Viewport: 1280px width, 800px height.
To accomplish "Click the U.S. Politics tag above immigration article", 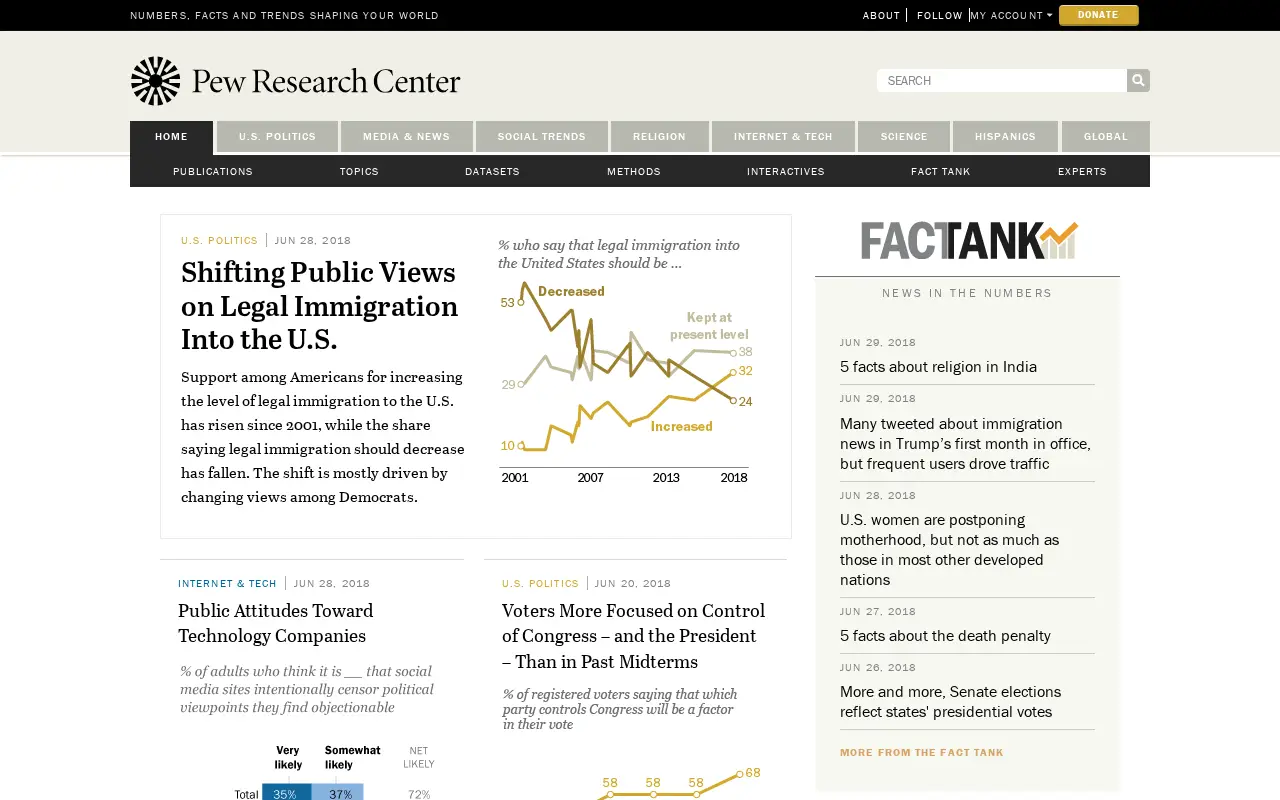I will click(219, 240).
